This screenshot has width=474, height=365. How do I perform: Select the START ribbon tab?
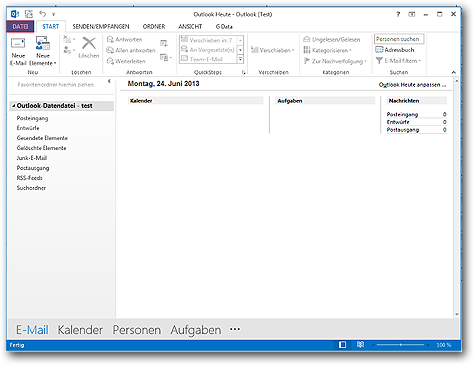[51, 26]
